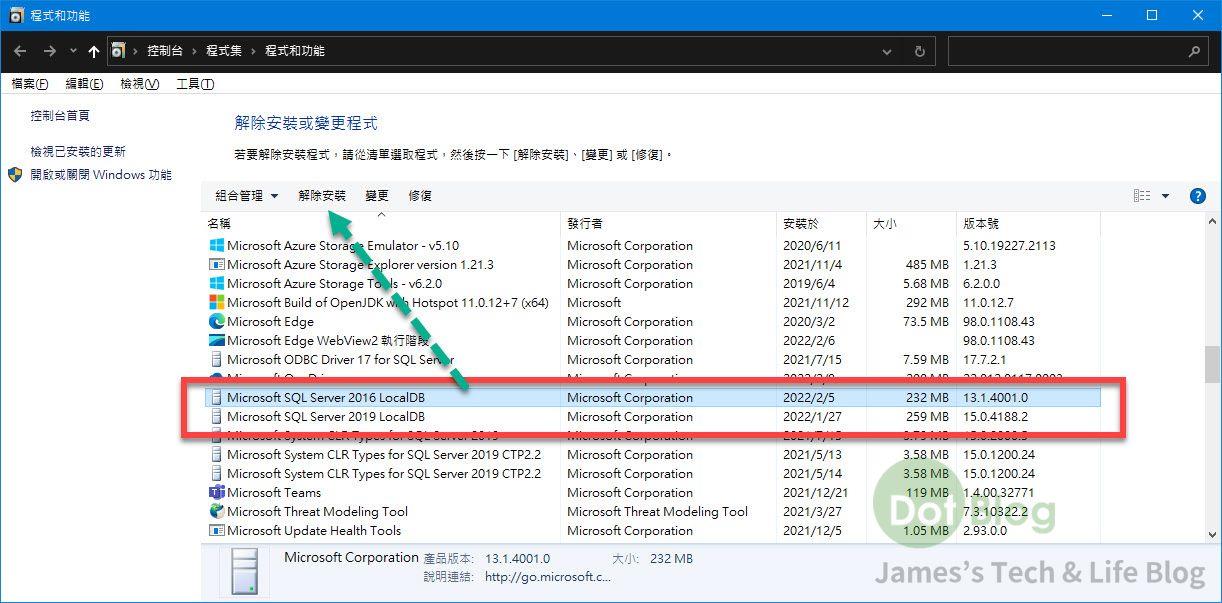Open the 檔案 menu
This screenshot has height=603, width=1222.
(29, 84)
